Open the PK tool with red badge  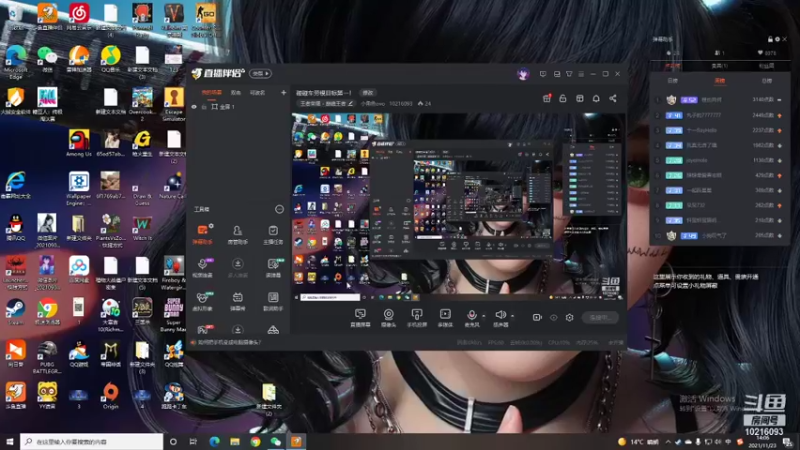tap(203, 330)
